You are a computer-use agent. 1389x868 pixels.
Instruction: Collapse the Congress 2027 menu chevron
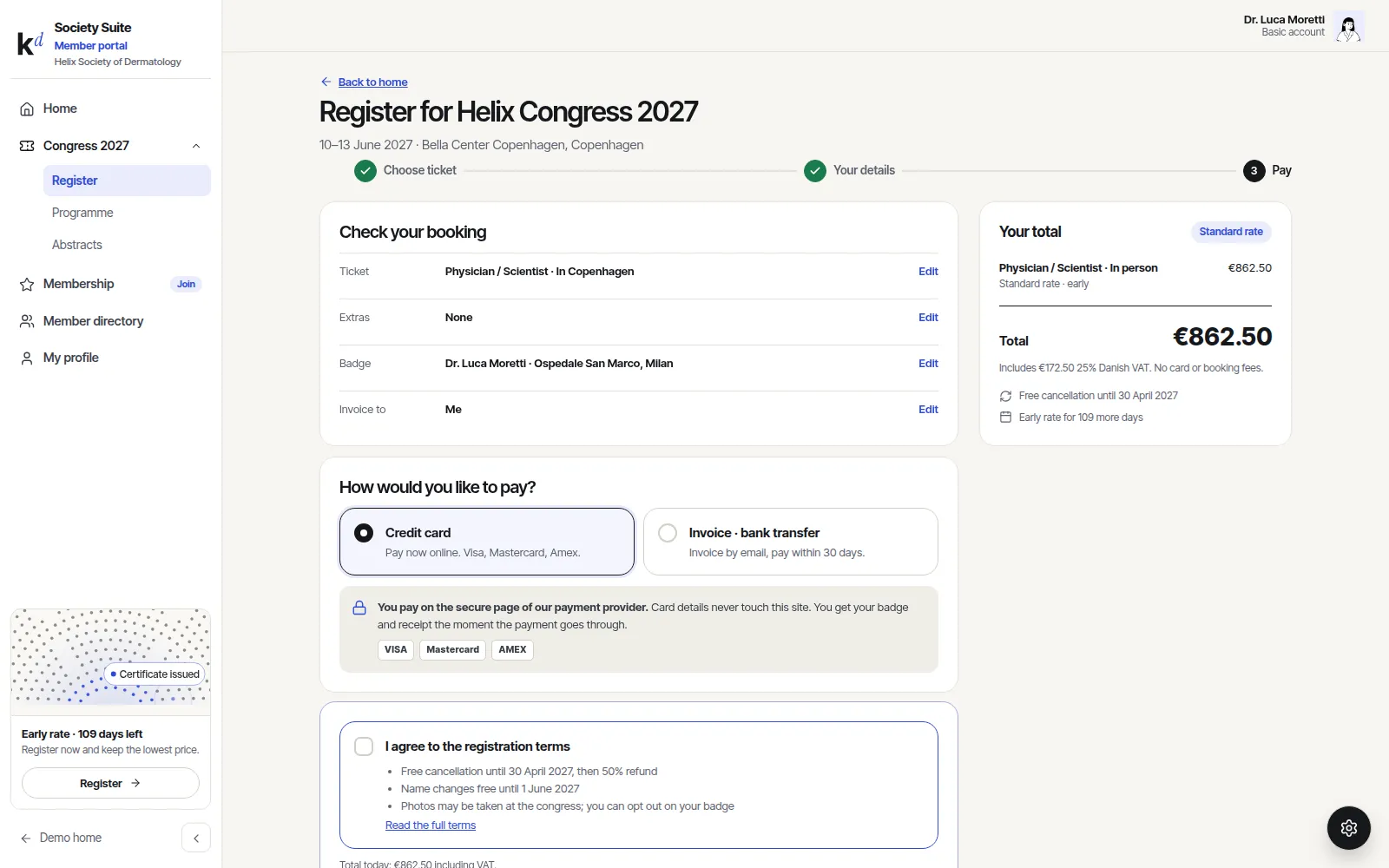[x=196, y=146]
